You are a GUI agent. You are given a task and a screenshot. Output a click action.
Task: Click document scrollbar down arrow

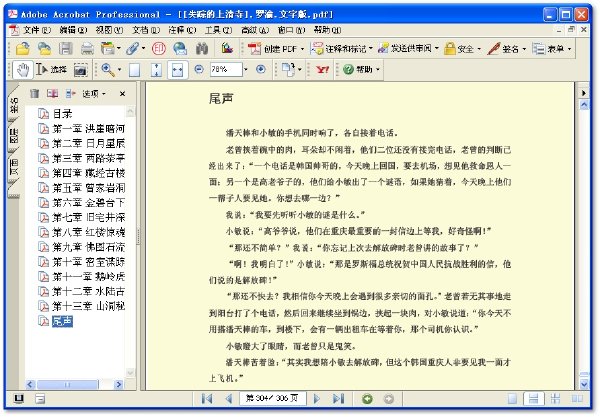click(x=584, y=384)
